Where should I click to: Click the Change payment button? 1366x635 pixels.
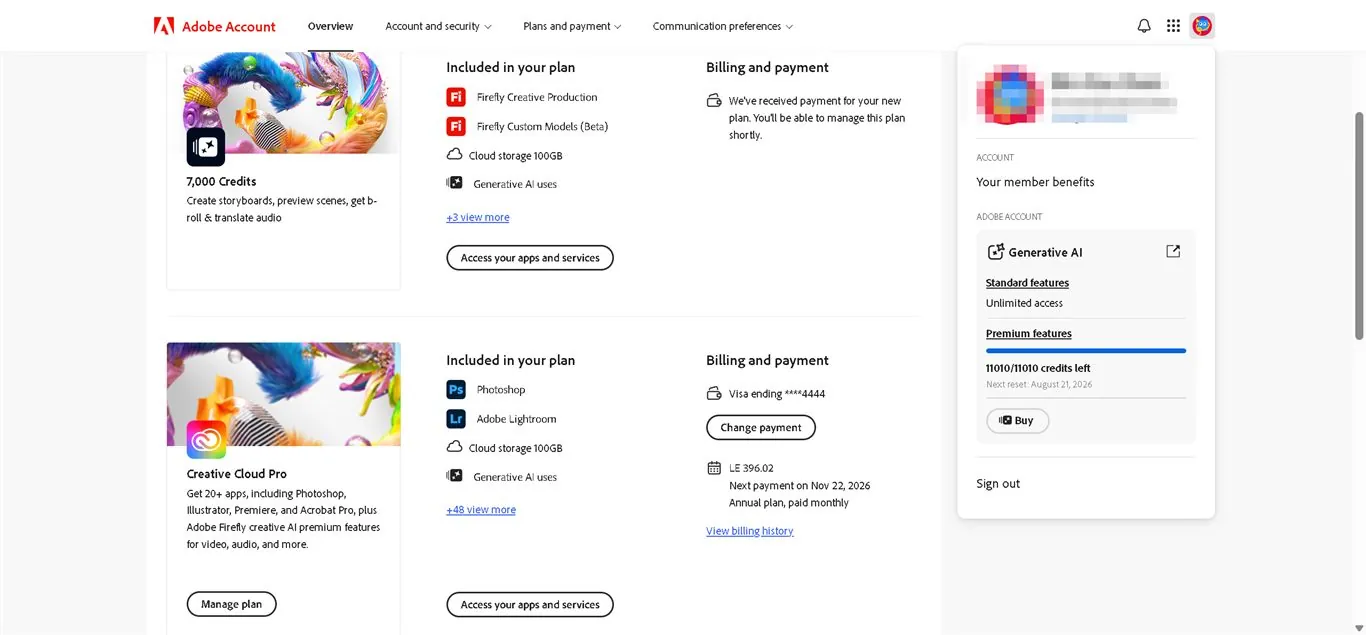pos(761,428)
